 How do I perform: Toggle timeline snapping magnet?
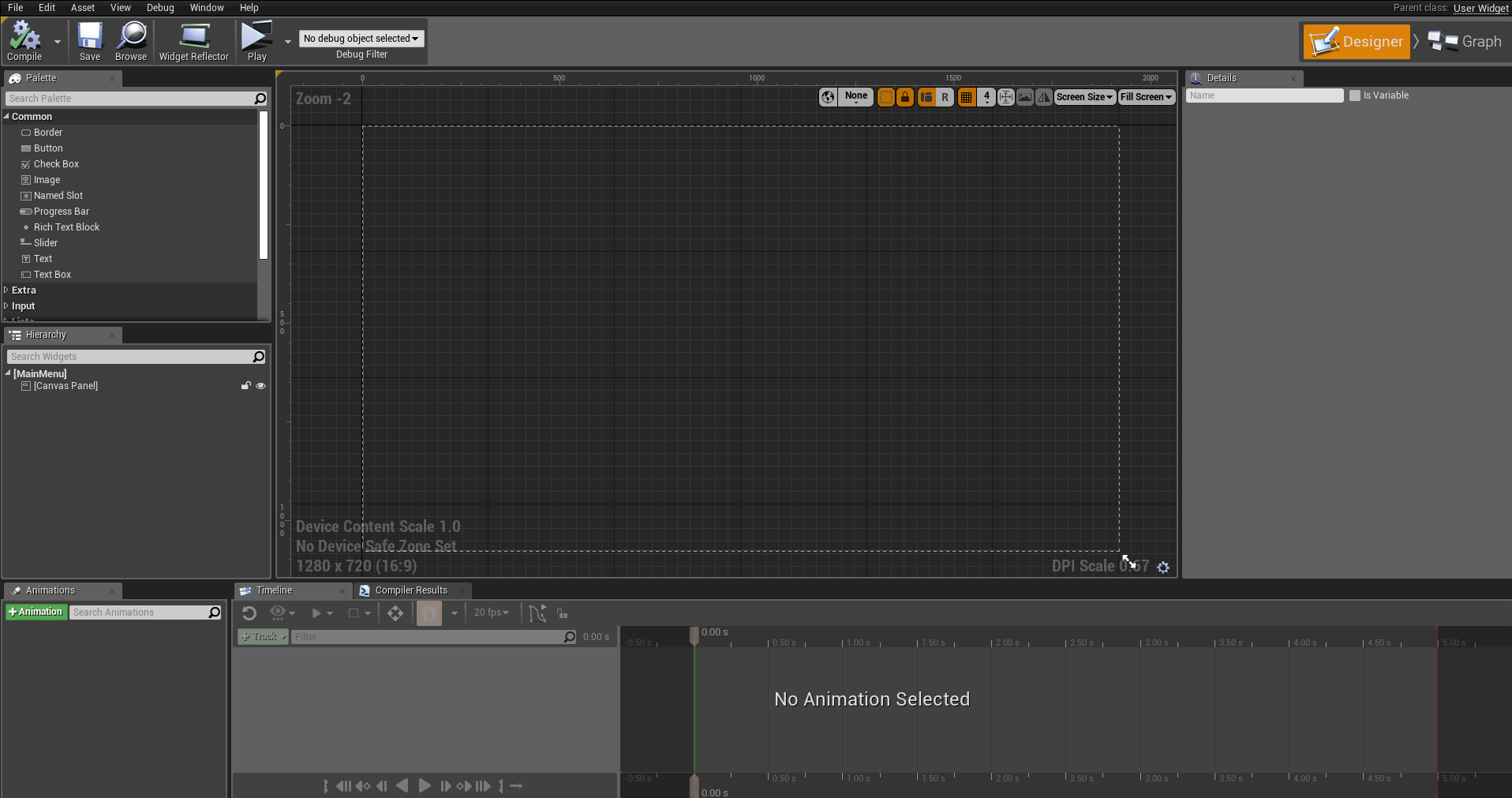click(x=429, y=613)
